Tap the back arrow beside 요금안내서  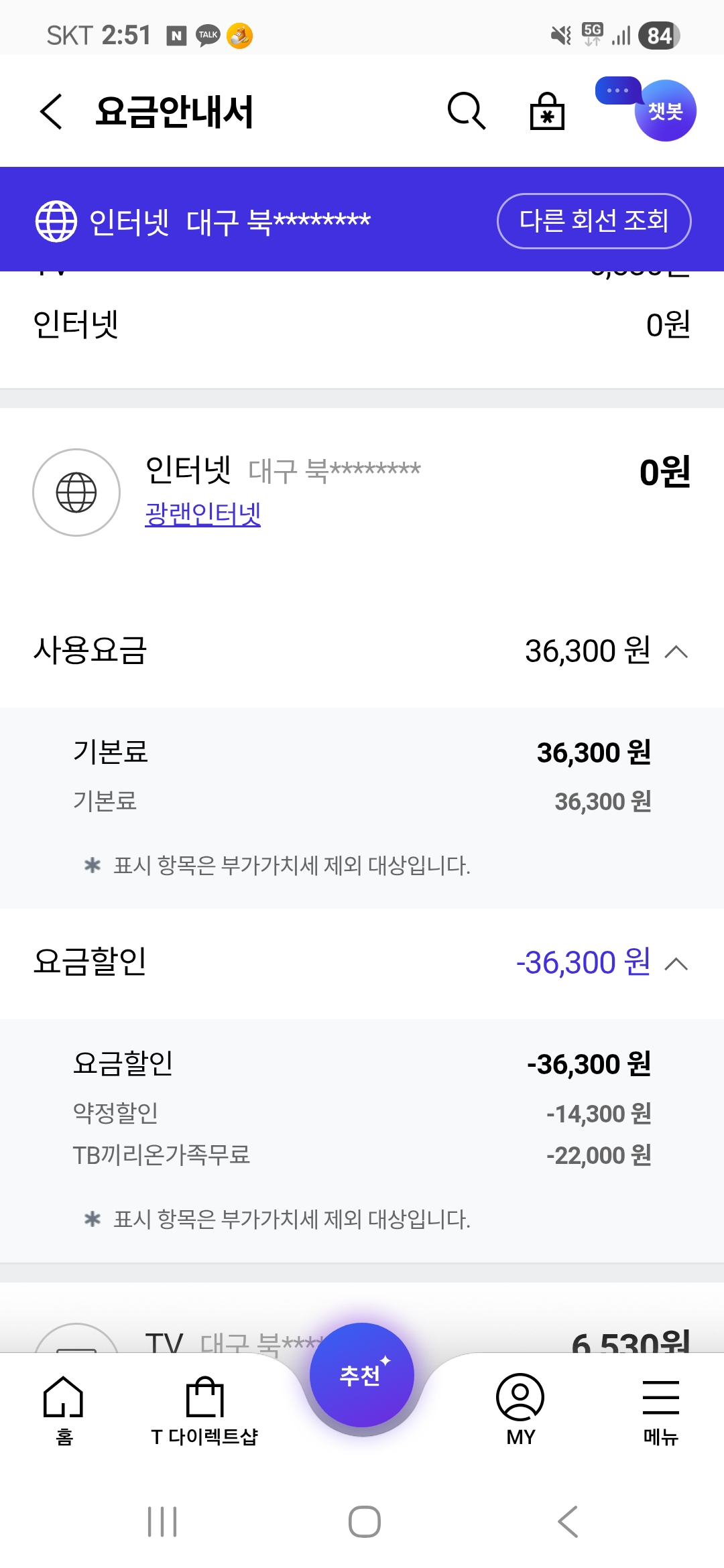(52, 111)
